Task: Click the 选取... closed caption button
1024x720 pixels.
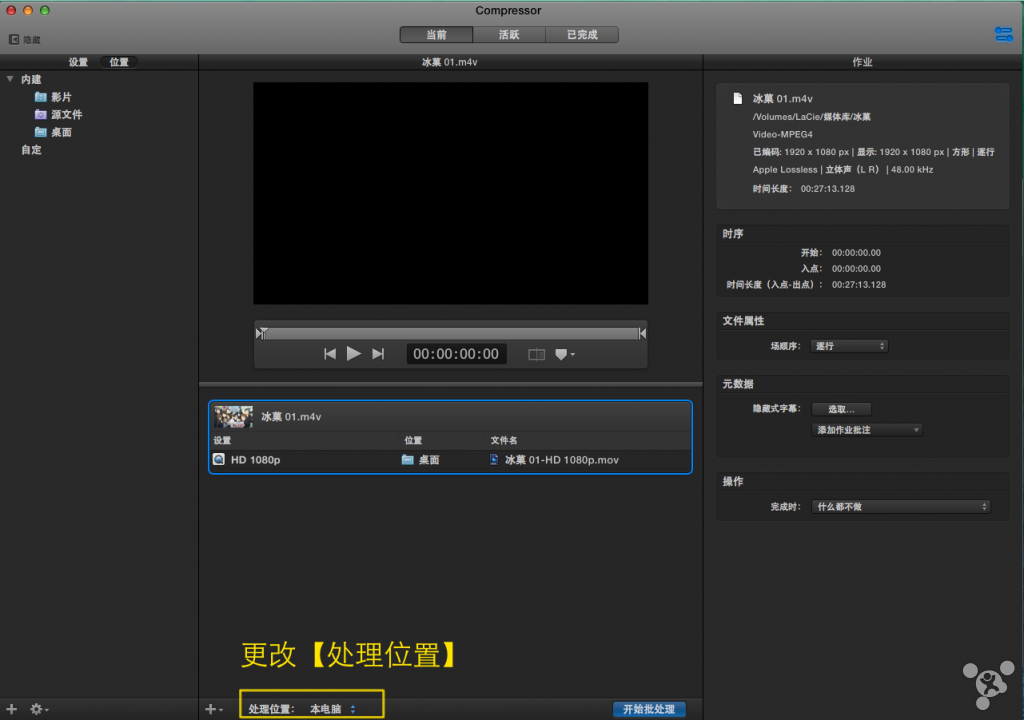Action: tap(841, 409)
